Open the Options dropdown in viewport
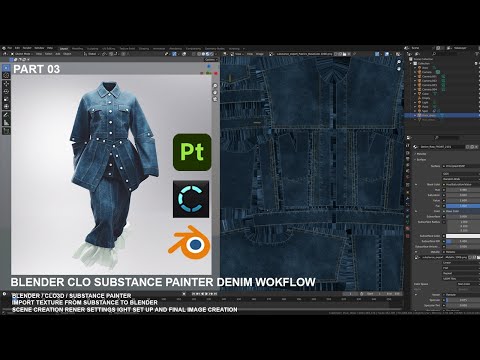480x360 pixels. 211,60
